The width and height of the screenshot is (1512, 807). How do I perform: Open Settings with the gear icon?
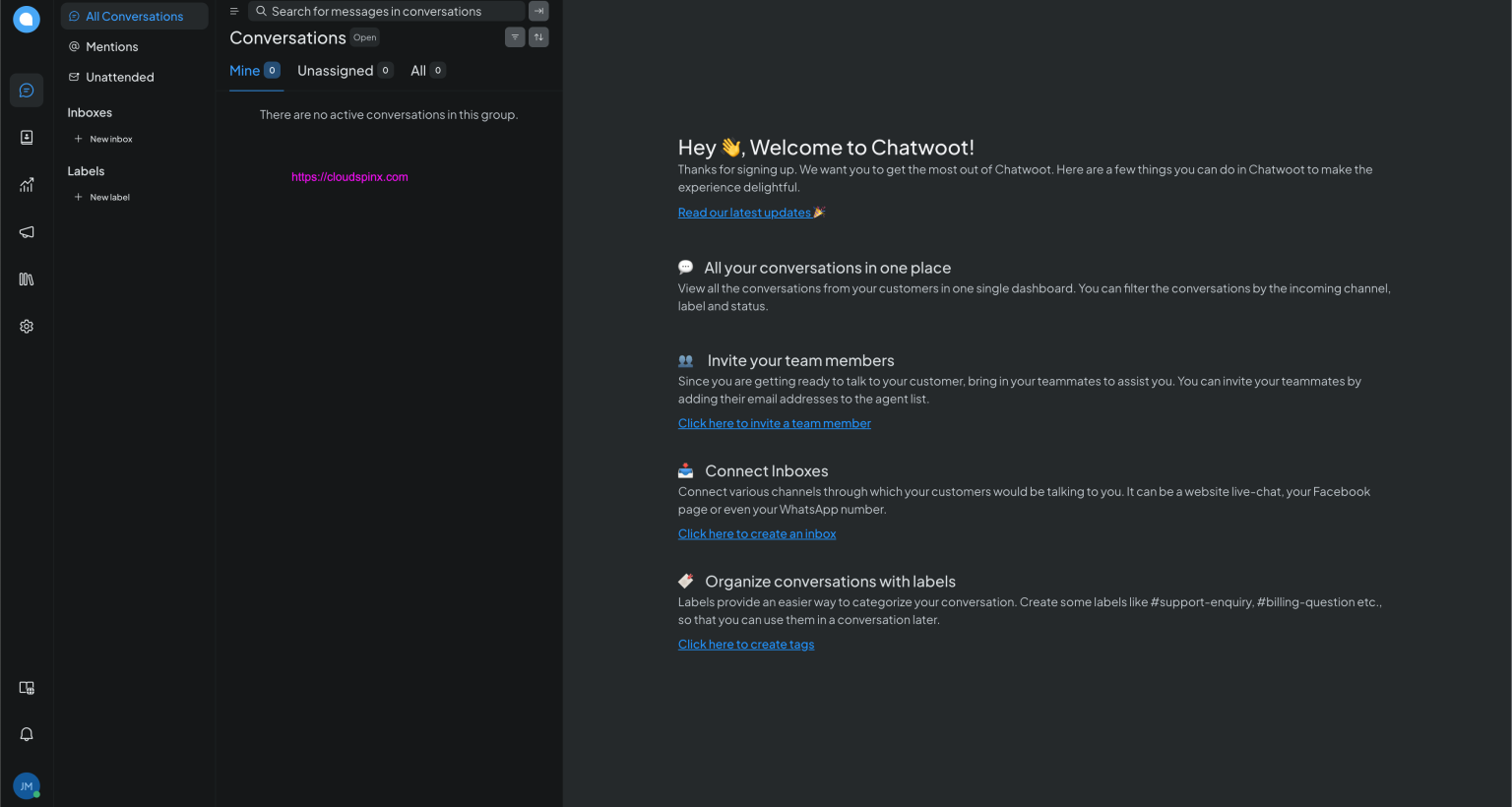click(x=26, y=326)
